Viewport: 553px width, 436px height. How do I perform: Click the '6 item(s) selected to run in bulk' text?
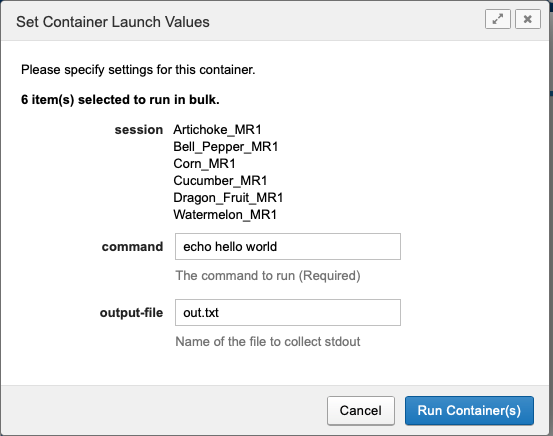click(120, 100)
